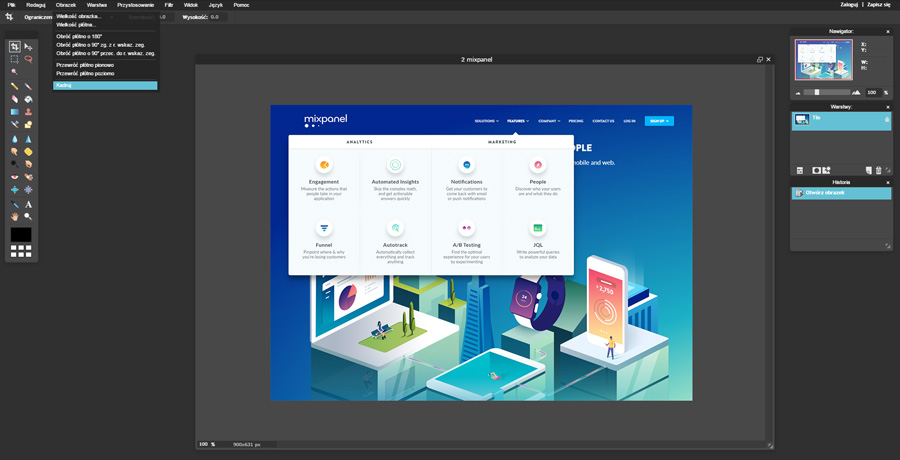Open the Plik menu
Viewport: 900px width, 460px height.
coord(11,5)
